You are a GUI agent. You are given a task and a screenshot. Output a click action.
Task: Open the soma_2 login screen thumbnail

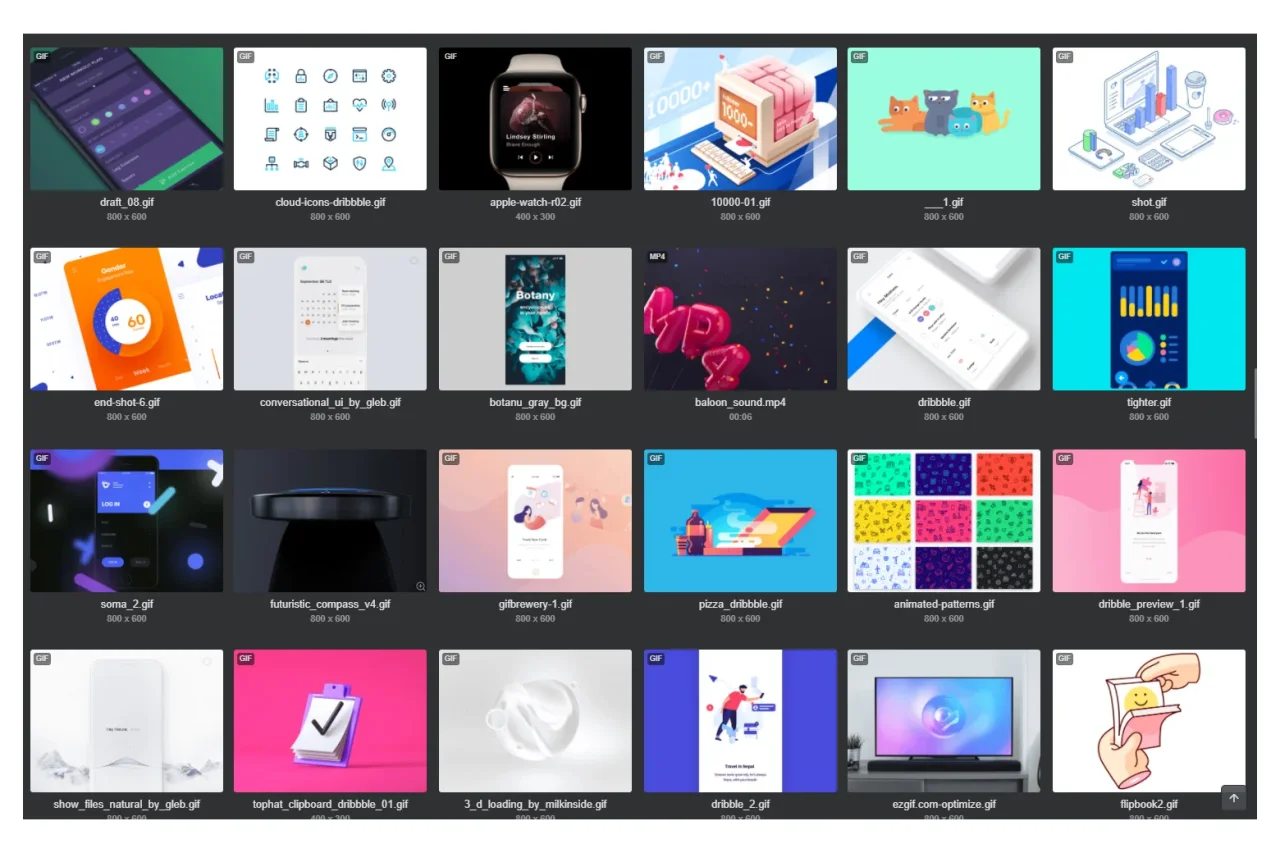[127, 521]
